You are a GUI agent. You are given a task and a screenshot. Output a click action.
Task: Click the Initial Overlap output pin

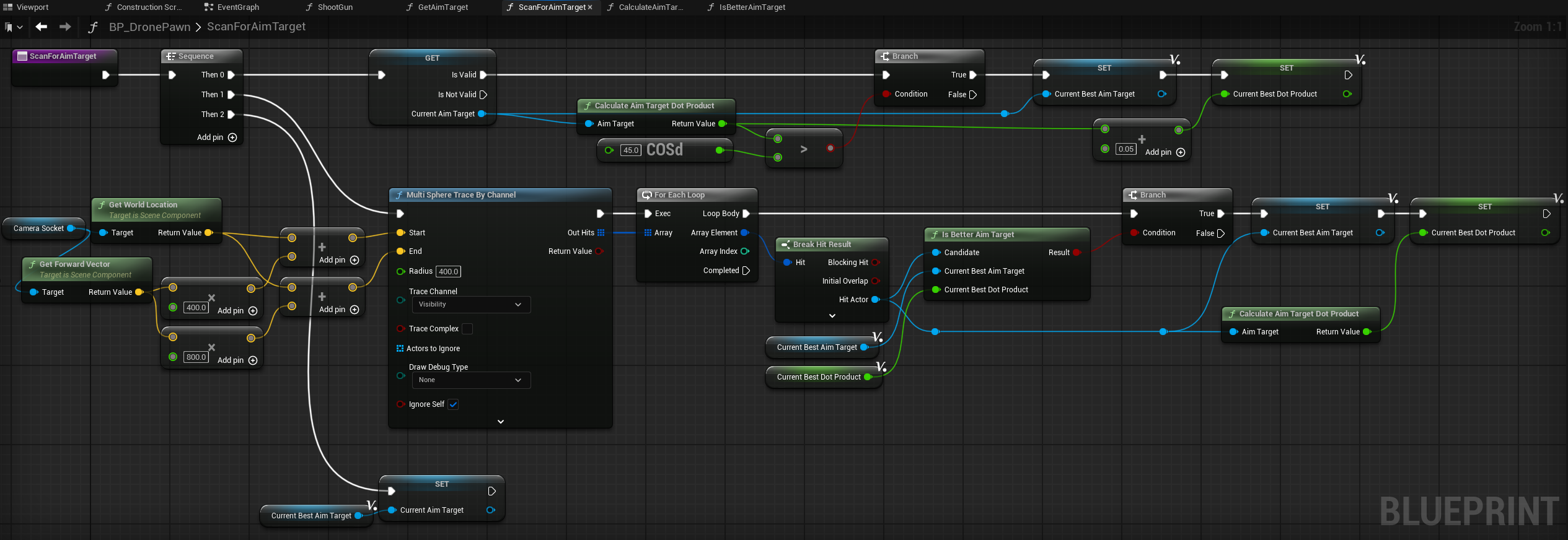coord(876,281)
